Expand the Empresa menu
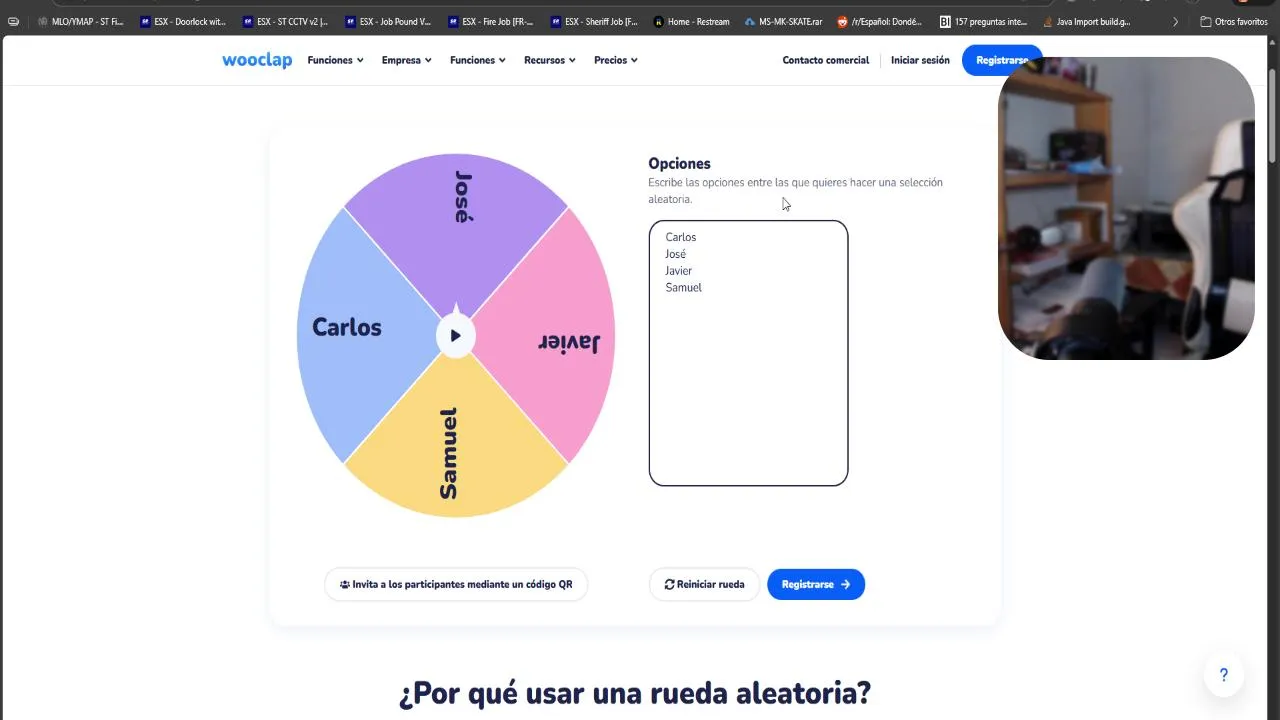Viewport: 1280px width, 720px height. click(406, 60)
